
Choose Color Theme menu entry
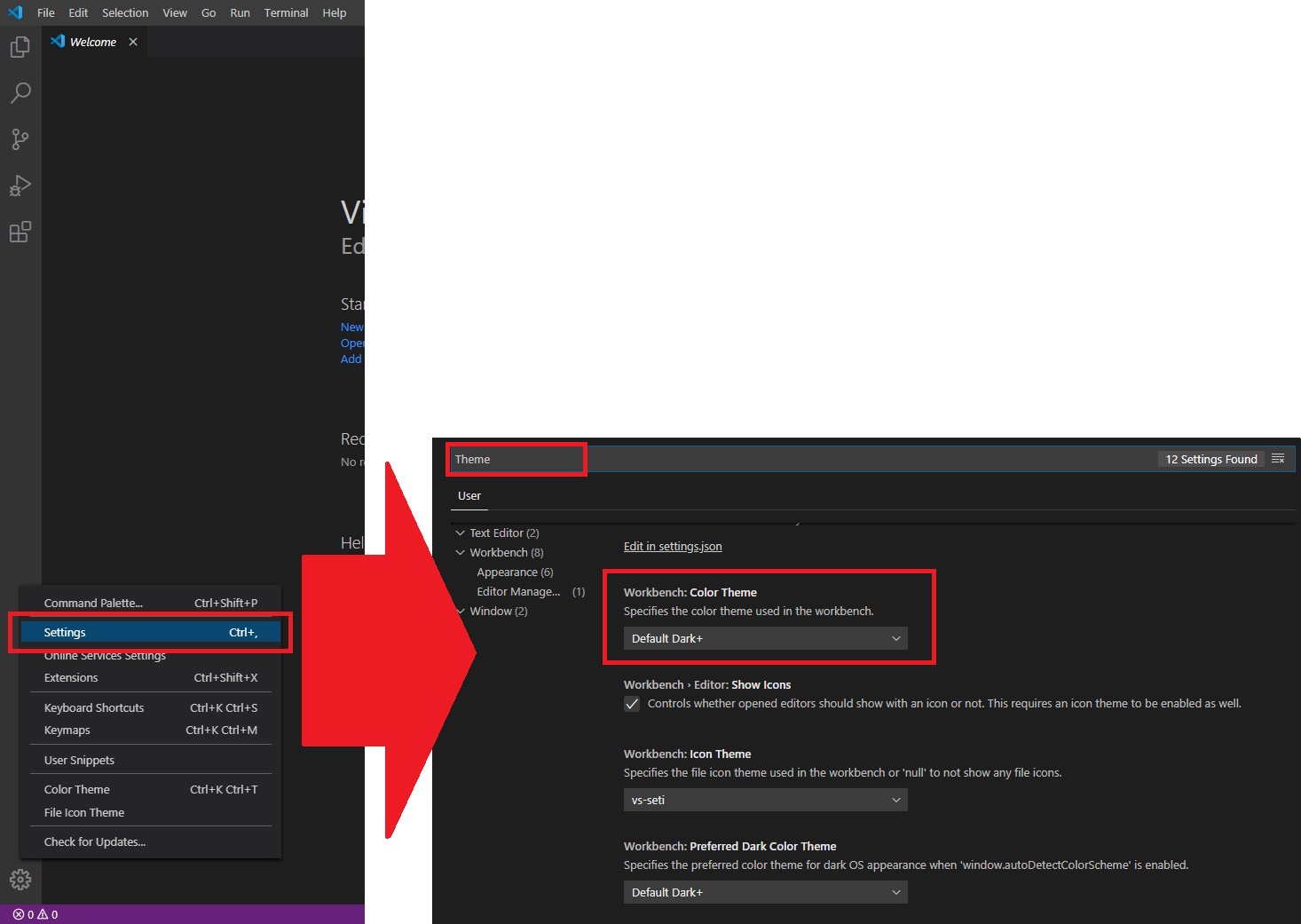(x=151, y=790)
